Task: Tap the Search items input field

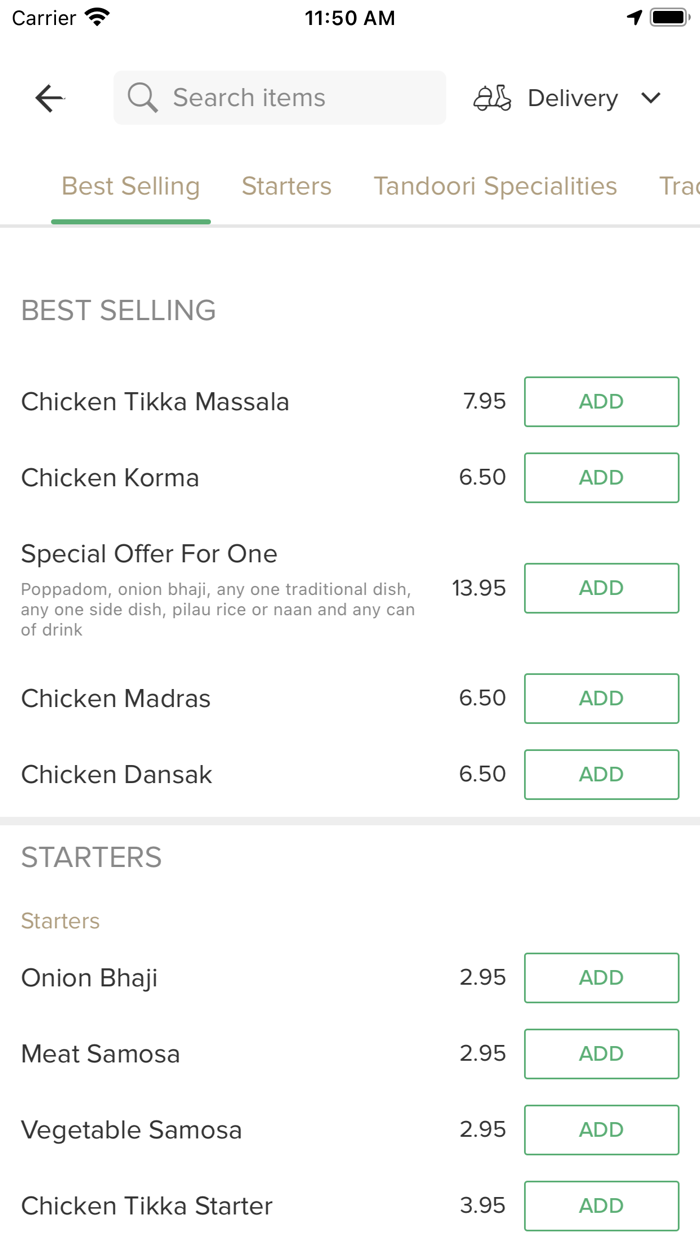Action: point(280,97)
